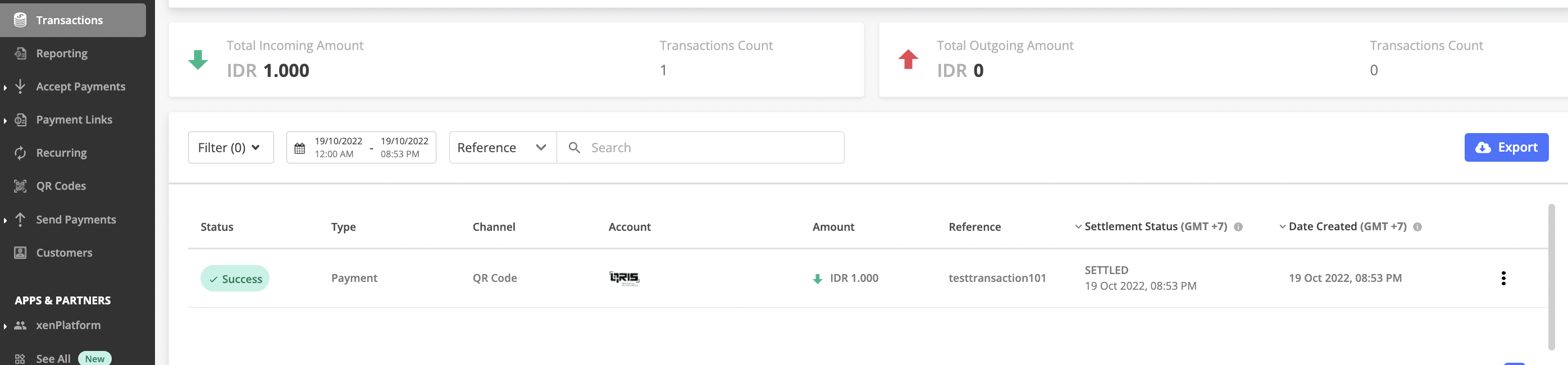Click the Settlement Status info icon
The width and height of the screenshot is (1568, 365).
point(1237,227)
